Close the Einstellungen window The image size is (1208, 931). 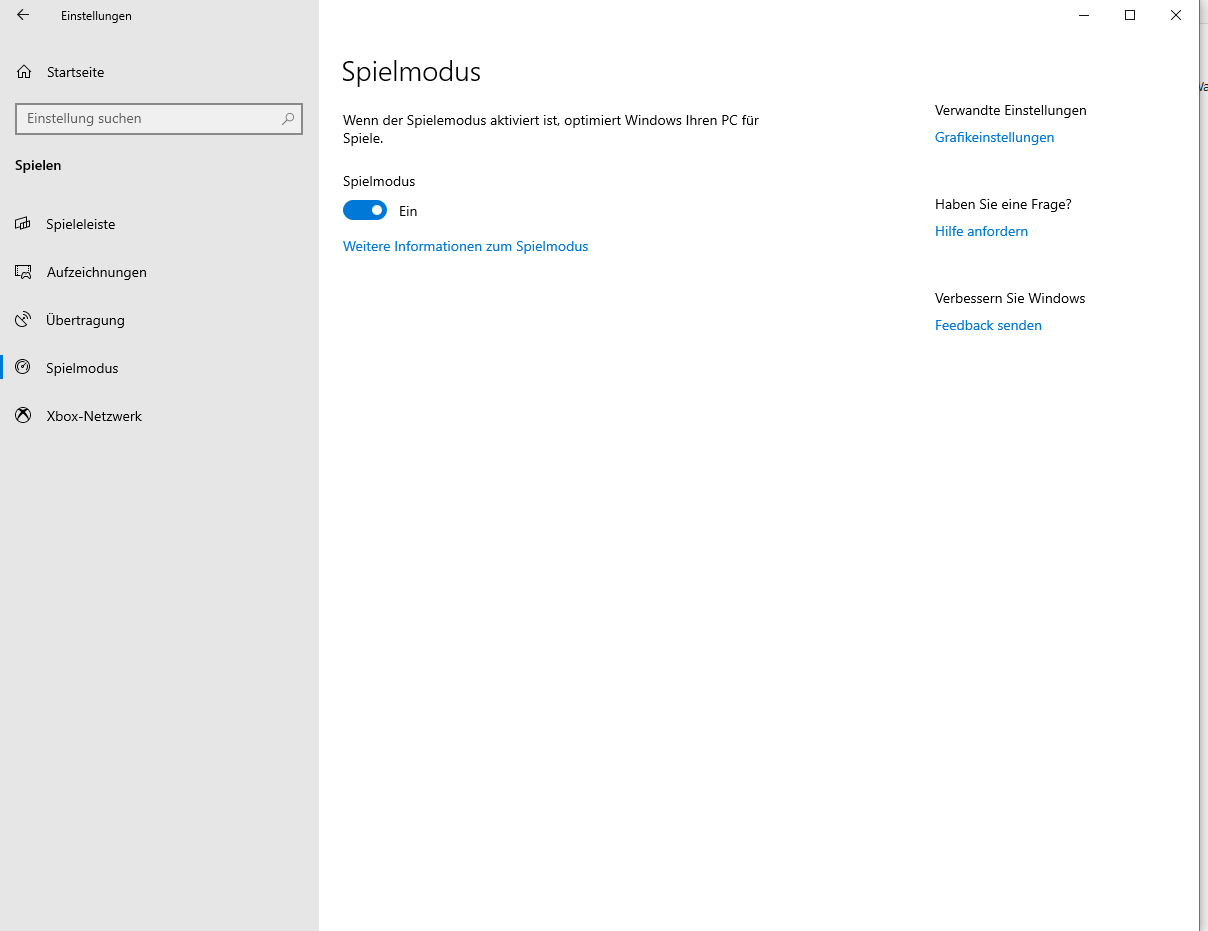point(1176,15)
